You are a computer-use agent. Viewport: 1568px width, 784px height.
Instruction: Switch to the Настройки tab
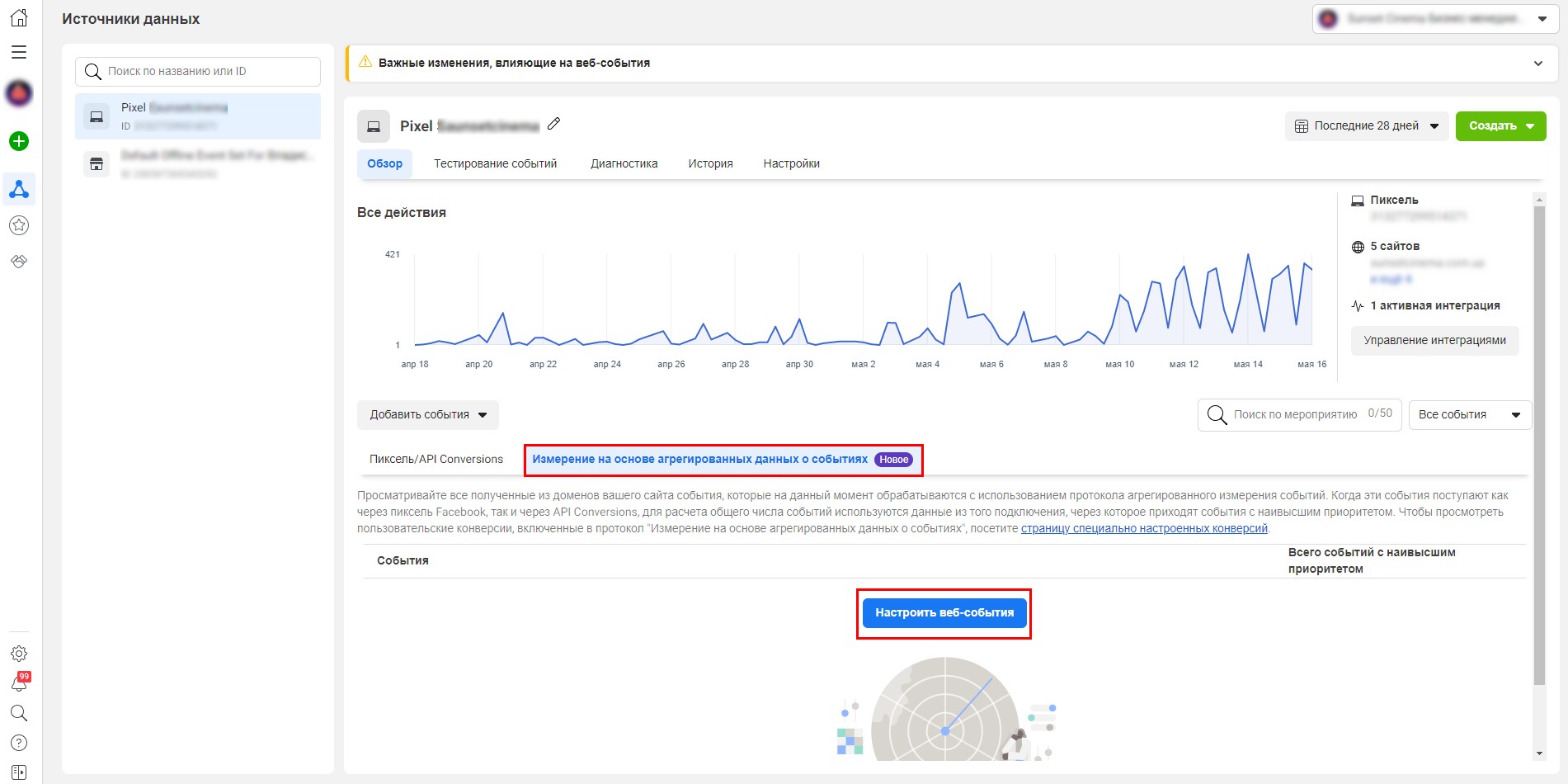(792, 163)
